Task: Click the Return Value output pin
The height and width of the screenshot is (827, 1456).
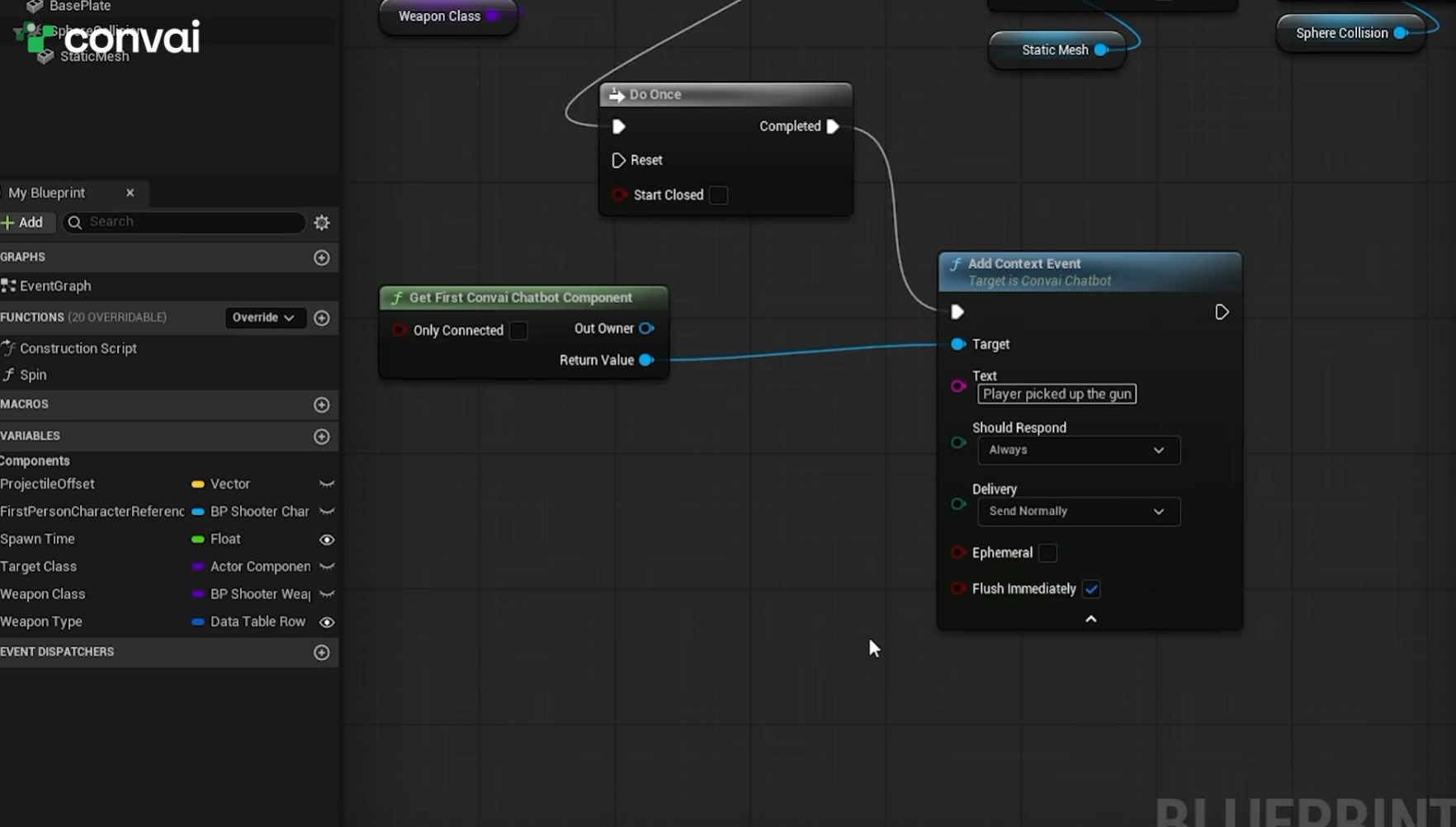Action: click(647, 360)
